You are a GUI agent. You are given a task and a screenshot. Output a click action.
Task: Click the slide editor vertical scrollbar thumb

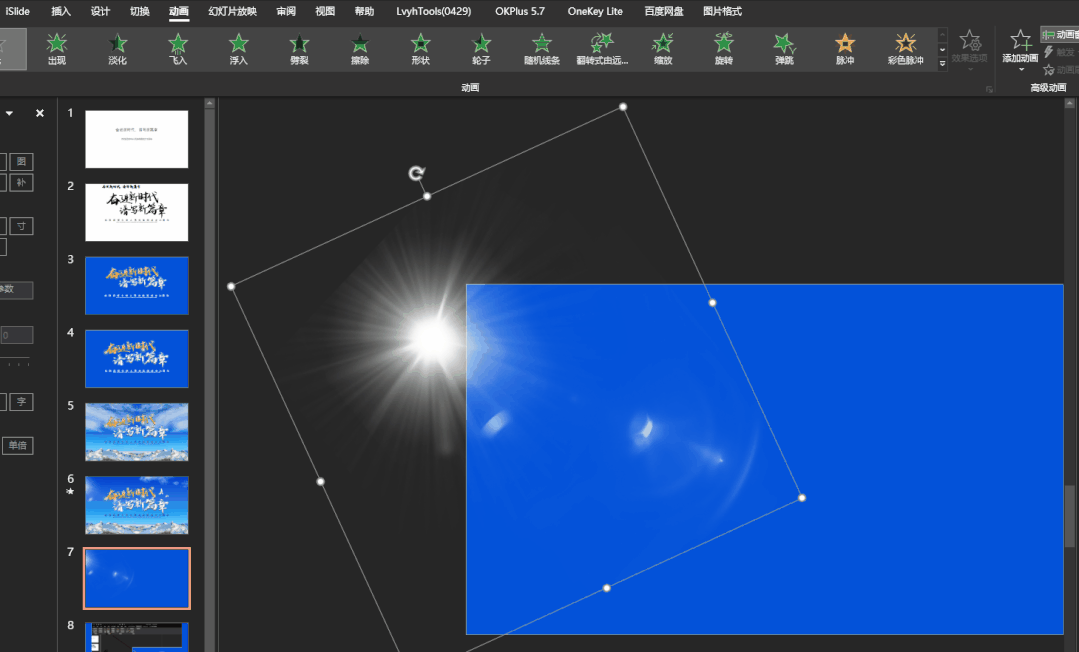pyautogui.click(x=1069, y=516)
